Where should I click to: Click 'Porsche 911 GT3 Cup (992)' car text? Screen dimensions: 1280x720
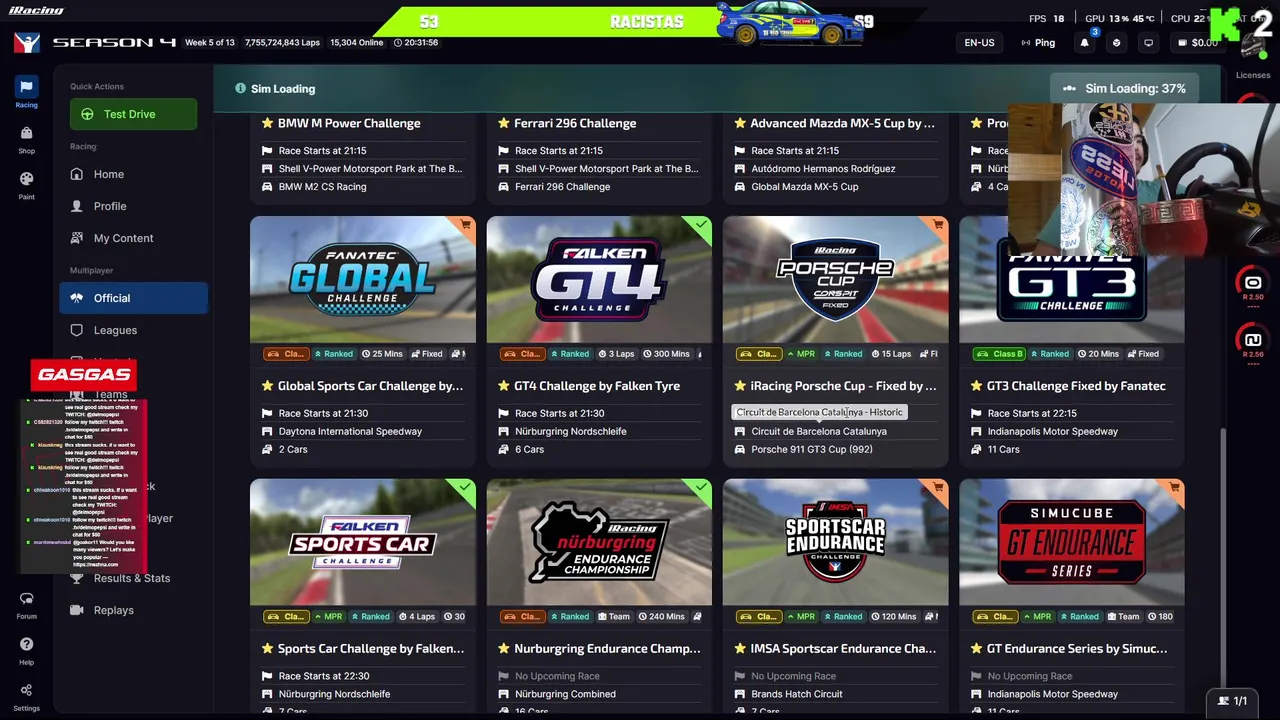812,449
